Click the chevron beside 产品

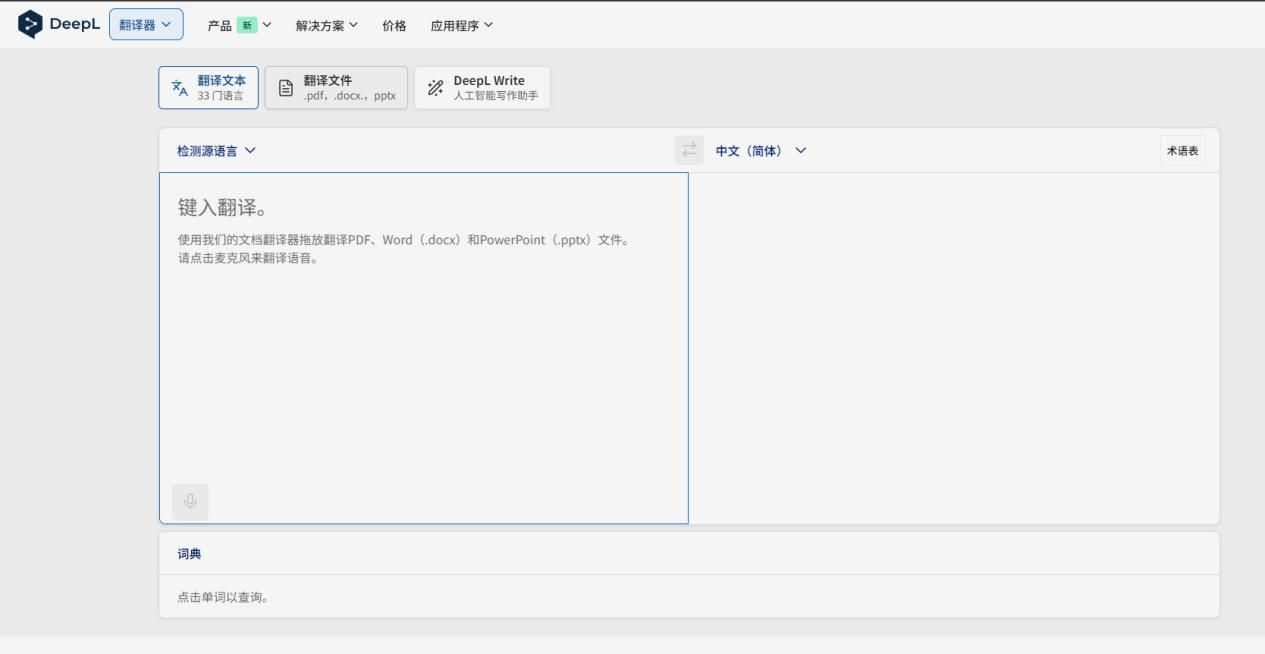click(x=267, y=25)
